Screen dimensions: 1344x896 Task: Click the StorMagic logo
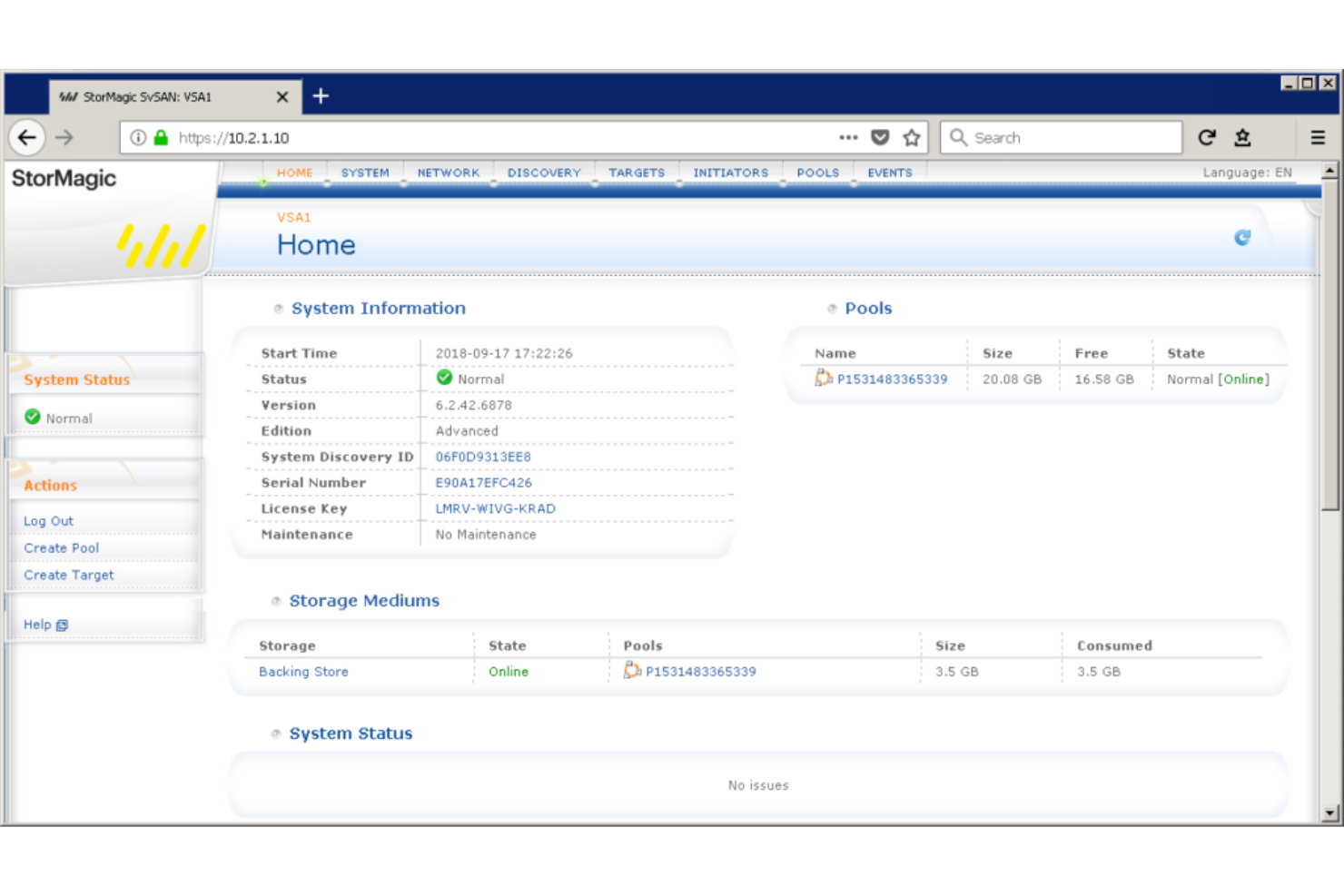coord(63,178)
